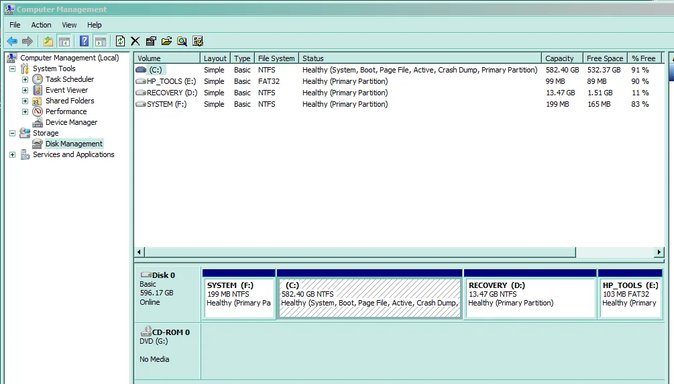Sort by the Free Space column header
This screenshot has width=674, height=384.
(x=605, y=58)
